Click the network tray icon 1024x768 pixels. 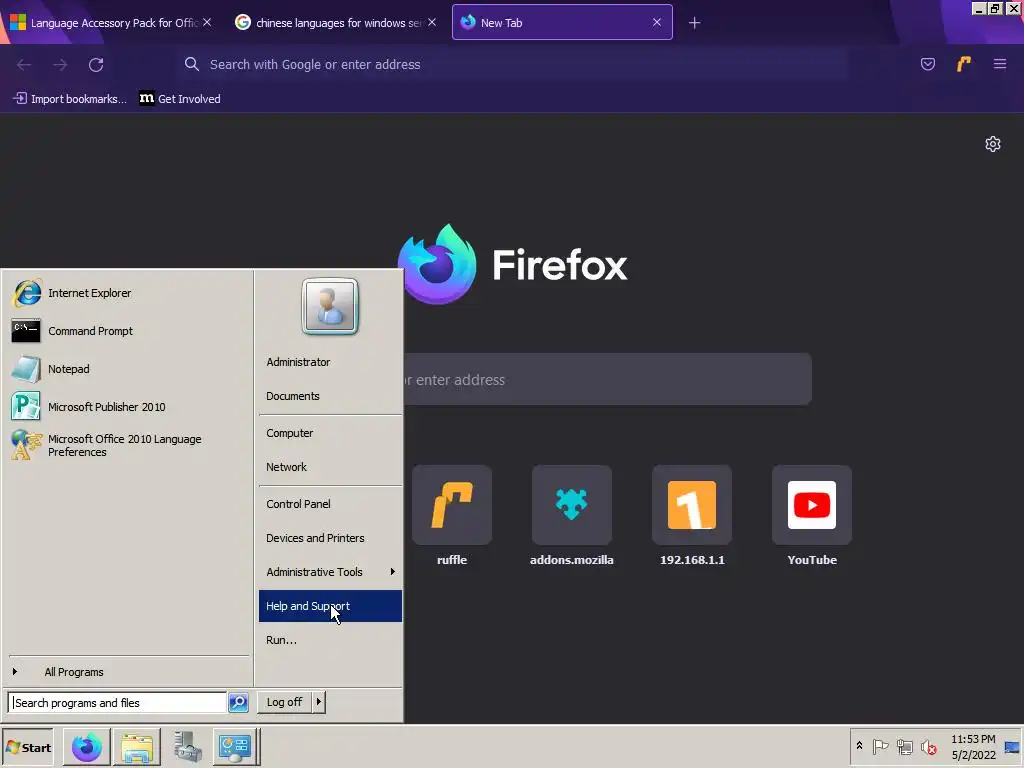[x=904, y=746]
